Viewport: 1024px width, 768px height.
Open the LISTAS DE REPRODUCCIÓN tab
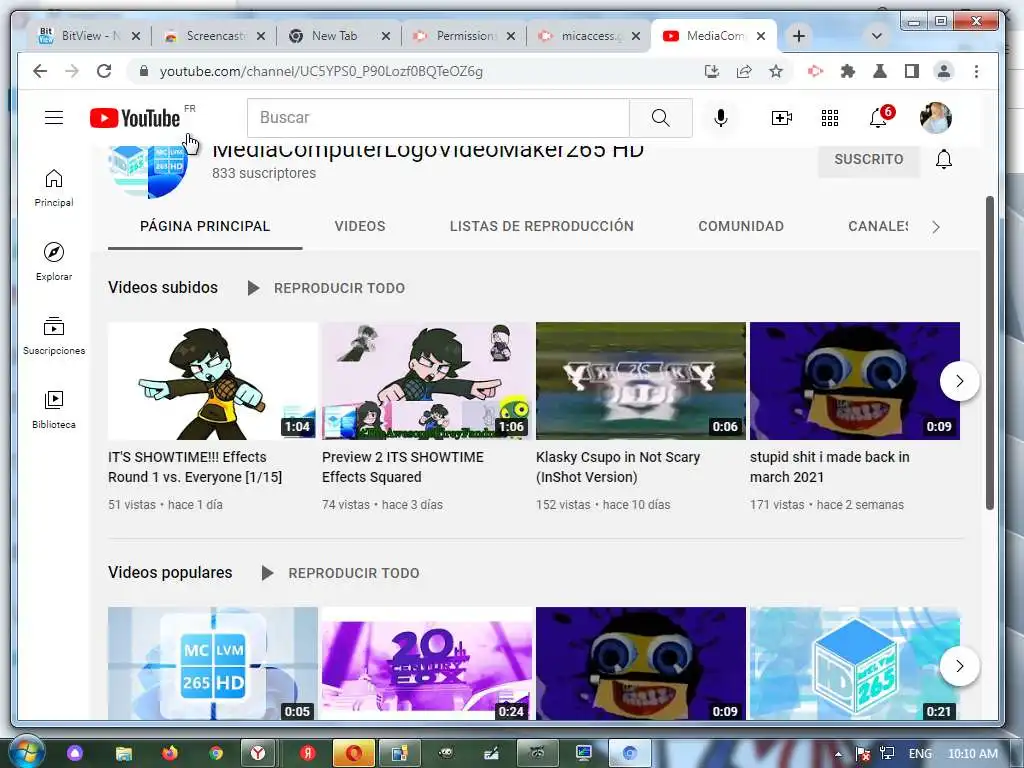(541, 226)
